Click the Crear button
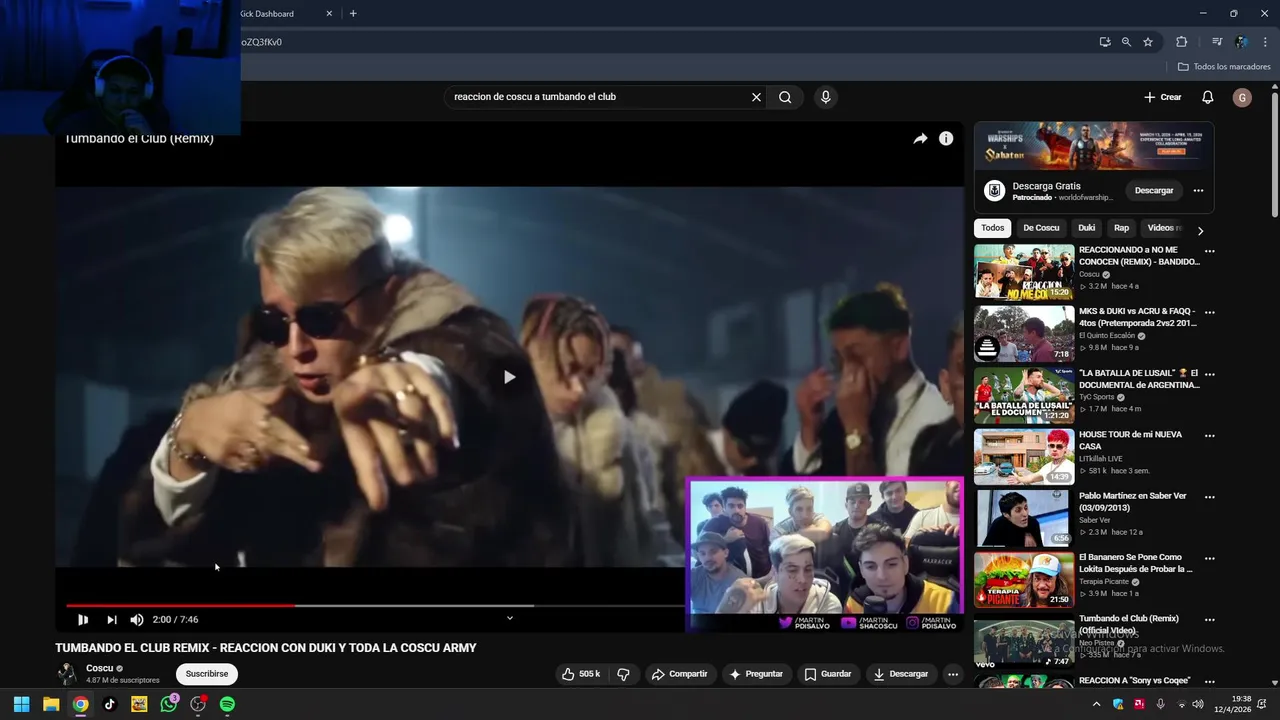The image size is (1280, 720). point(1163,97)
